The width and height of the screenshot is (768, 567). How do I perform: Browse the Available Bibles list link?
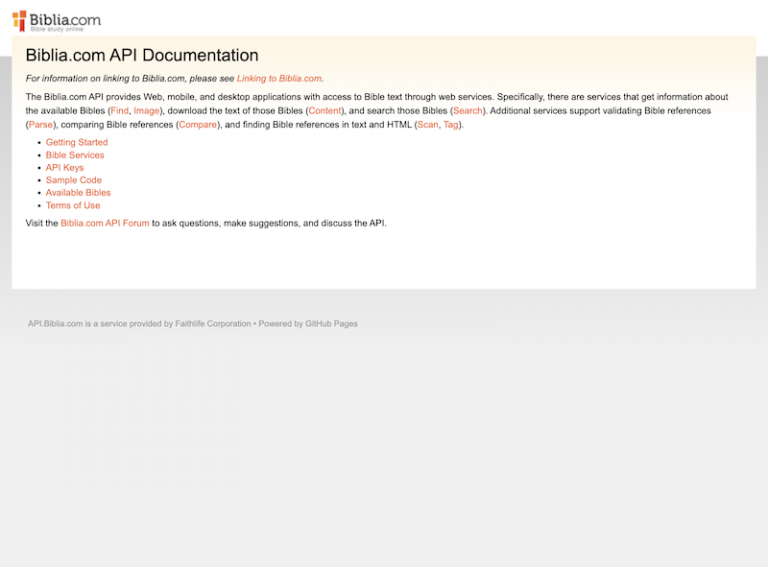[78, 193]
